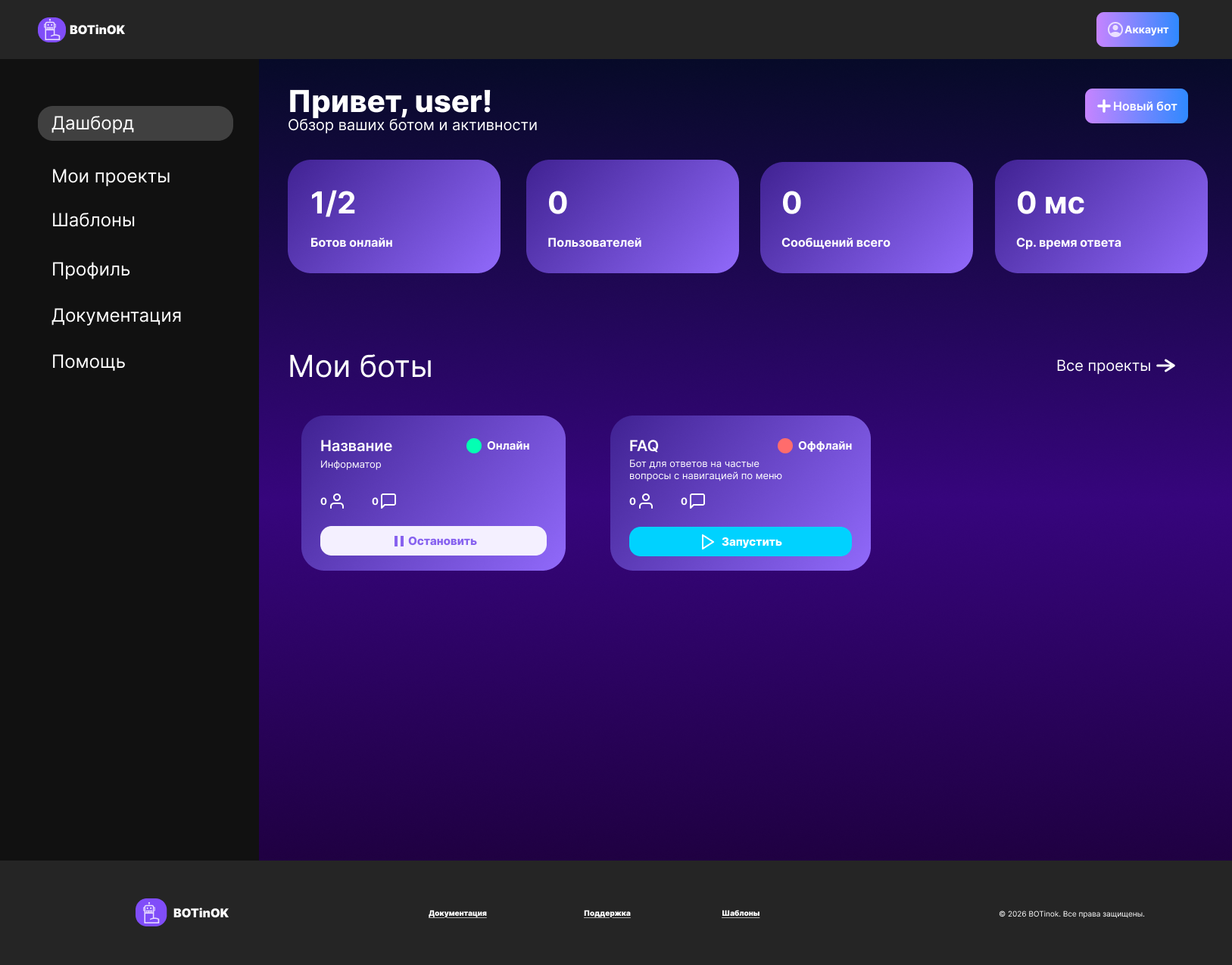Open Документация in the sidebar
The image size is (1232, 965).
coord(117,316)
